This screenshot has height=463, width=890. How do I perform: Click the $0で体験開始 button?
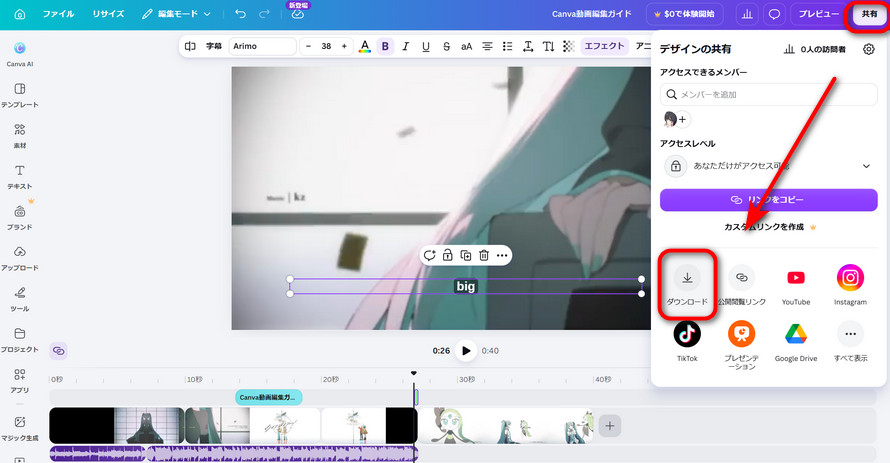coord(685,14)
